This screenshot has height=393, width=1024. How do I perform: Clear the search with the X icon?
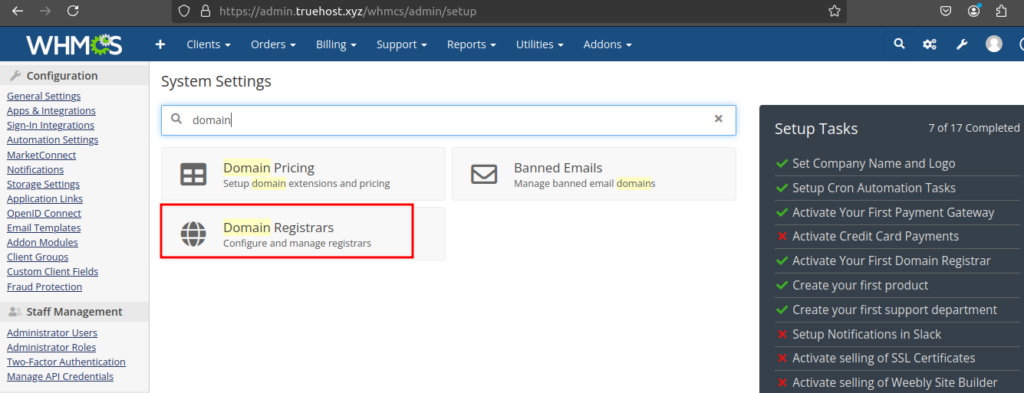tap(718, 119)
